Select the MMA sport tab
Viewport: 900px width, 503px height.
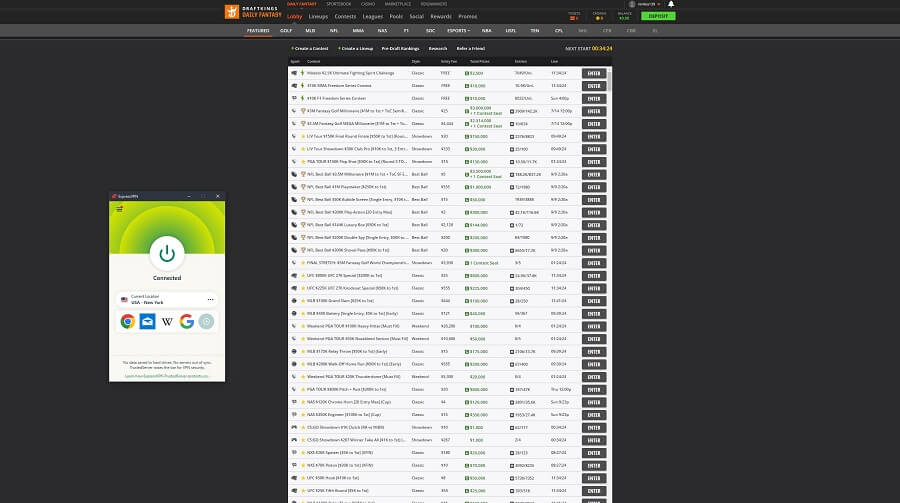(x=358, y=30)
